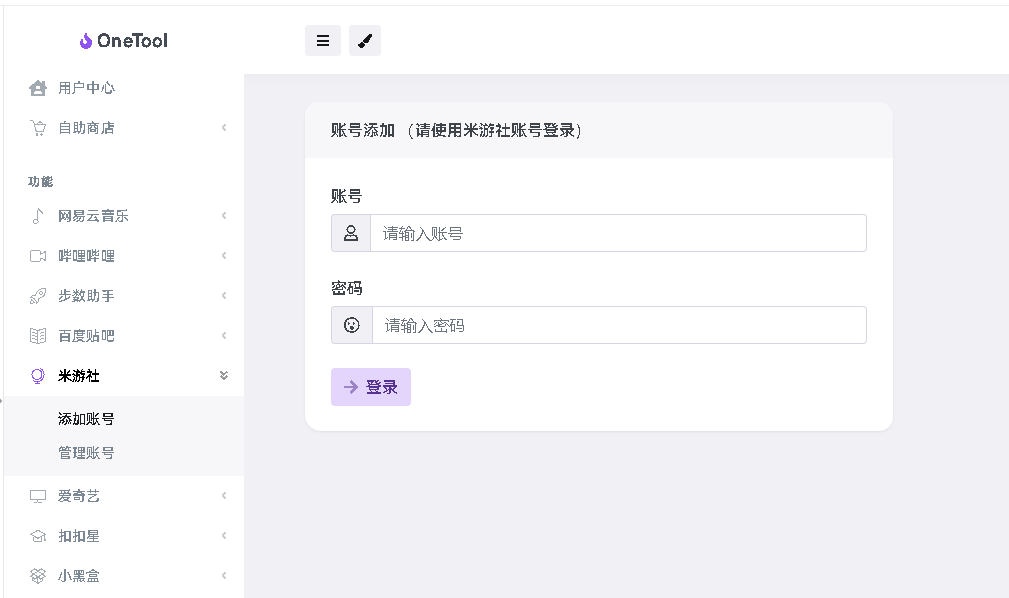Click the shopping cart icon for 自助商店
Screen dimensions: 1009x598
coord(38,128)
